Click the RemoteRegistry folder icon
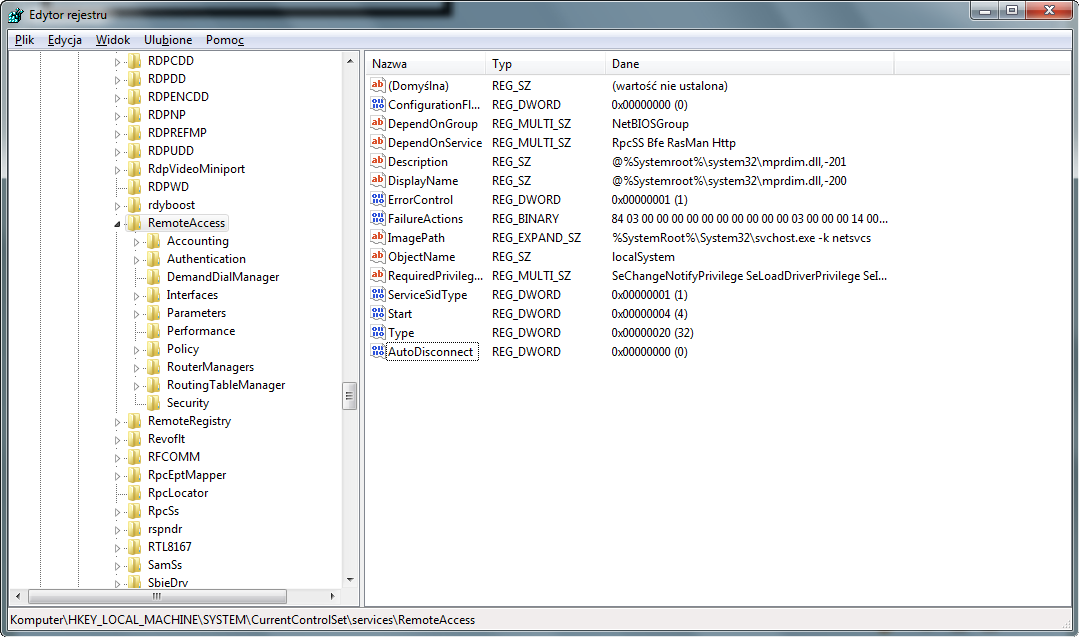Image resolution: width=1080 pixels, height=638 pixels. click(x=134, y=420)
